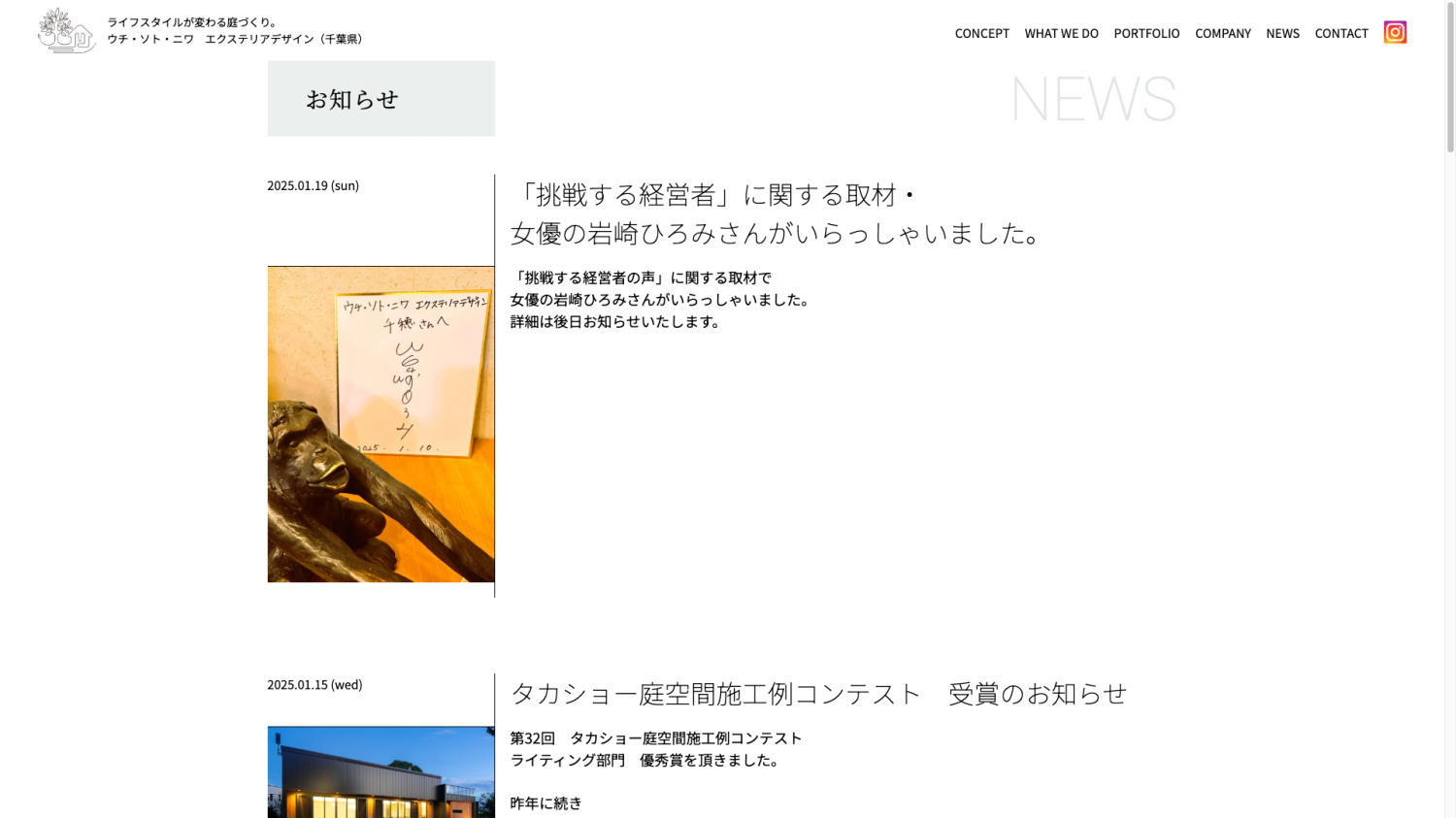Screen dimensions: 1456x818
Task: Open the COMPANY navigation link
Action: [x=1222, y=33]
